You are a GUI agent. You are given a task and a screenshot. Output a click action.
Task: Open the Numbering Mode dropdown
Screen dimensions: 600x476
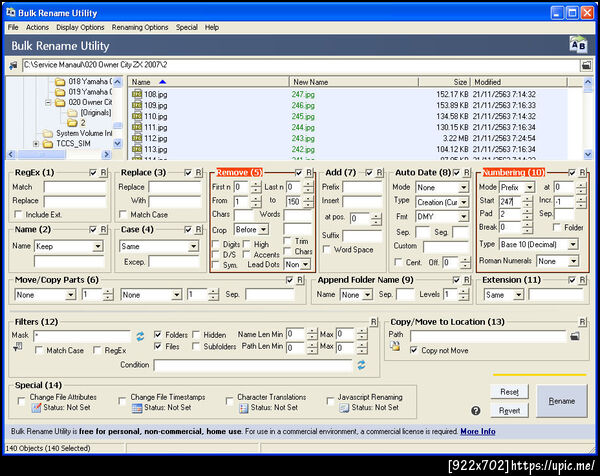click(x=528, y=187)
